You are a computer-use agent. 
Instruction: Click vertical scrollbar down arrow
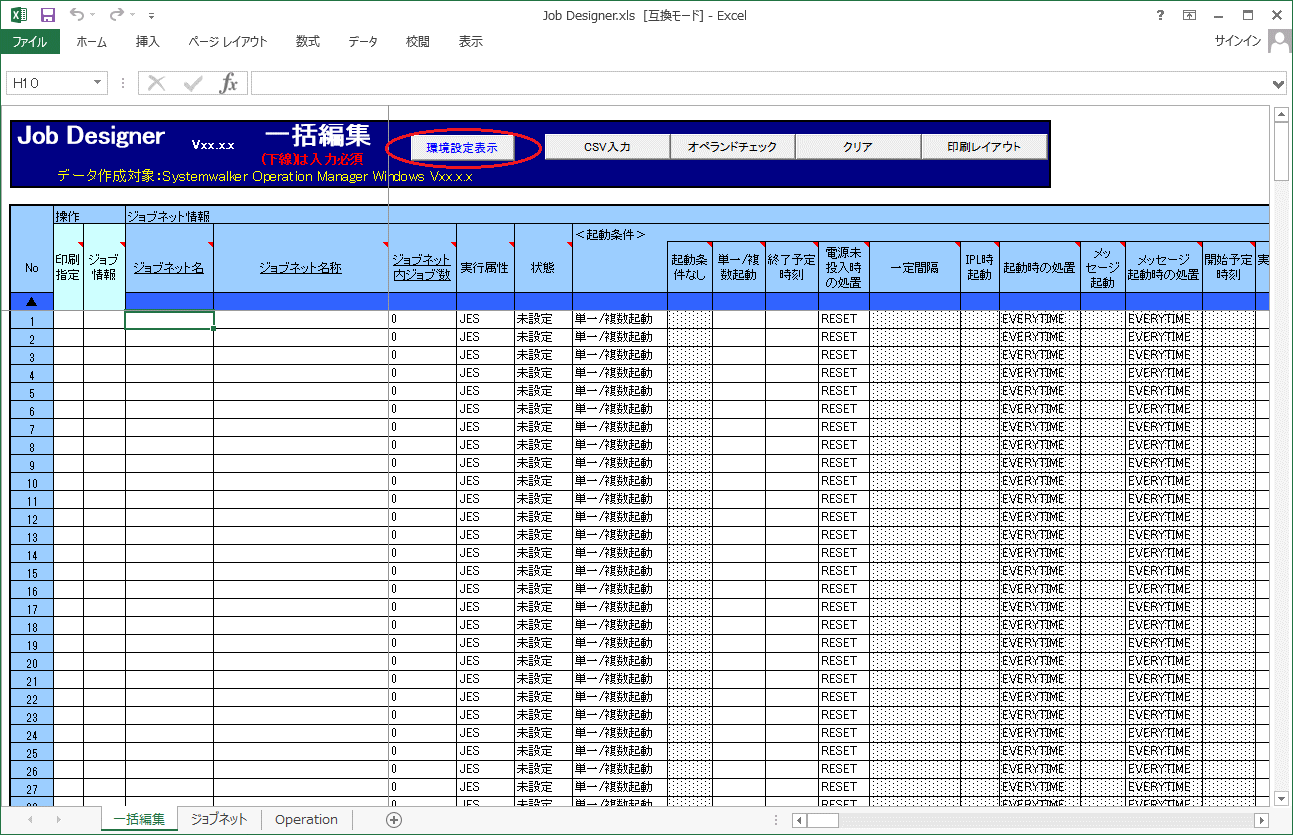coord(1281,798)
